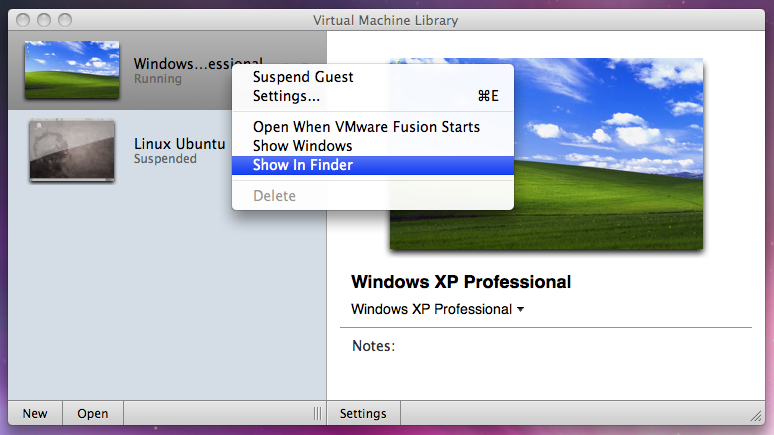This screenshot has width=774, height=435.
Task: Click the Suspended status label
Action: (x=165, y=159)
